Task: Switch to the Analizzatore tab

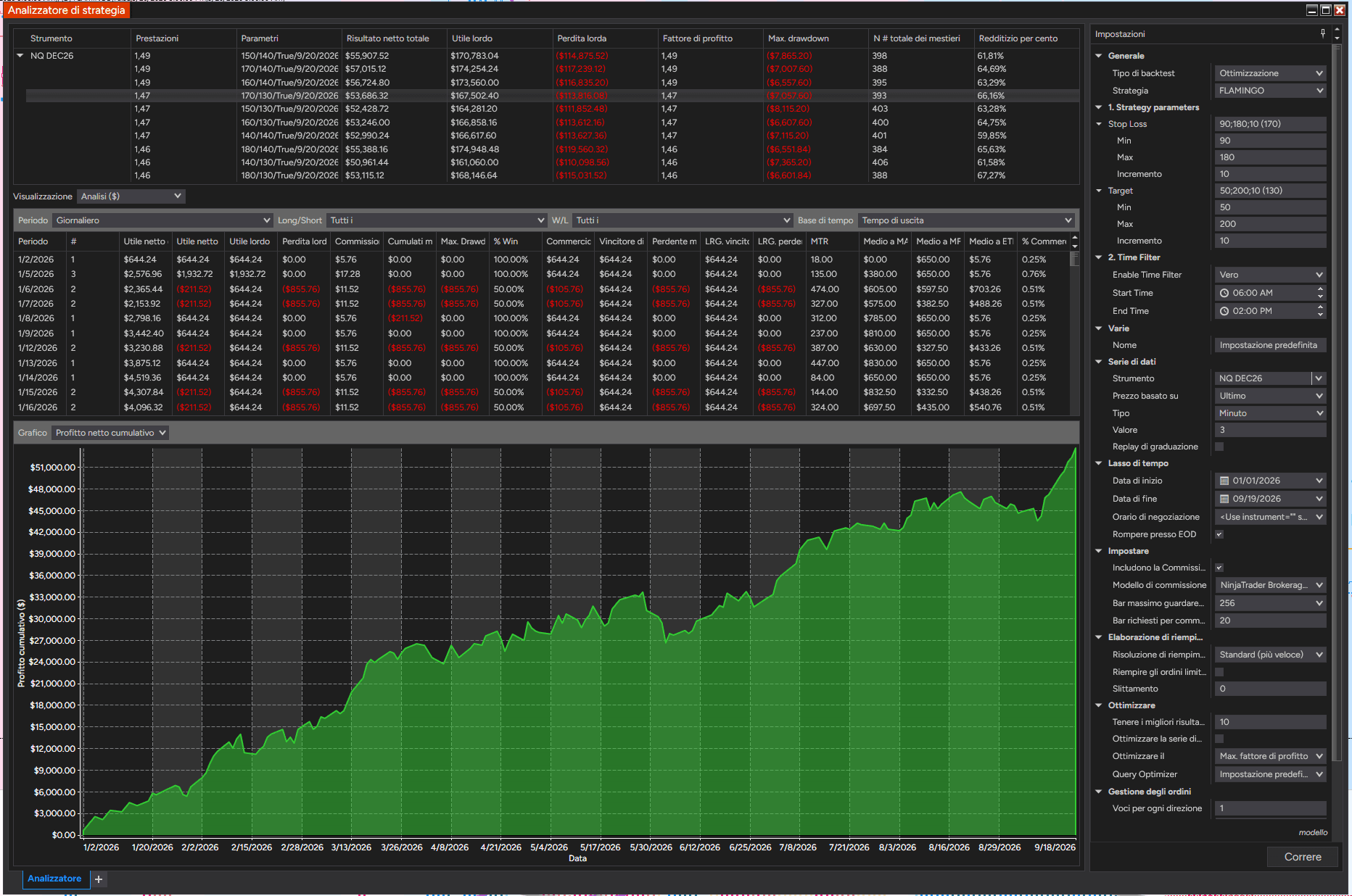Action: [x=54, y=879]
